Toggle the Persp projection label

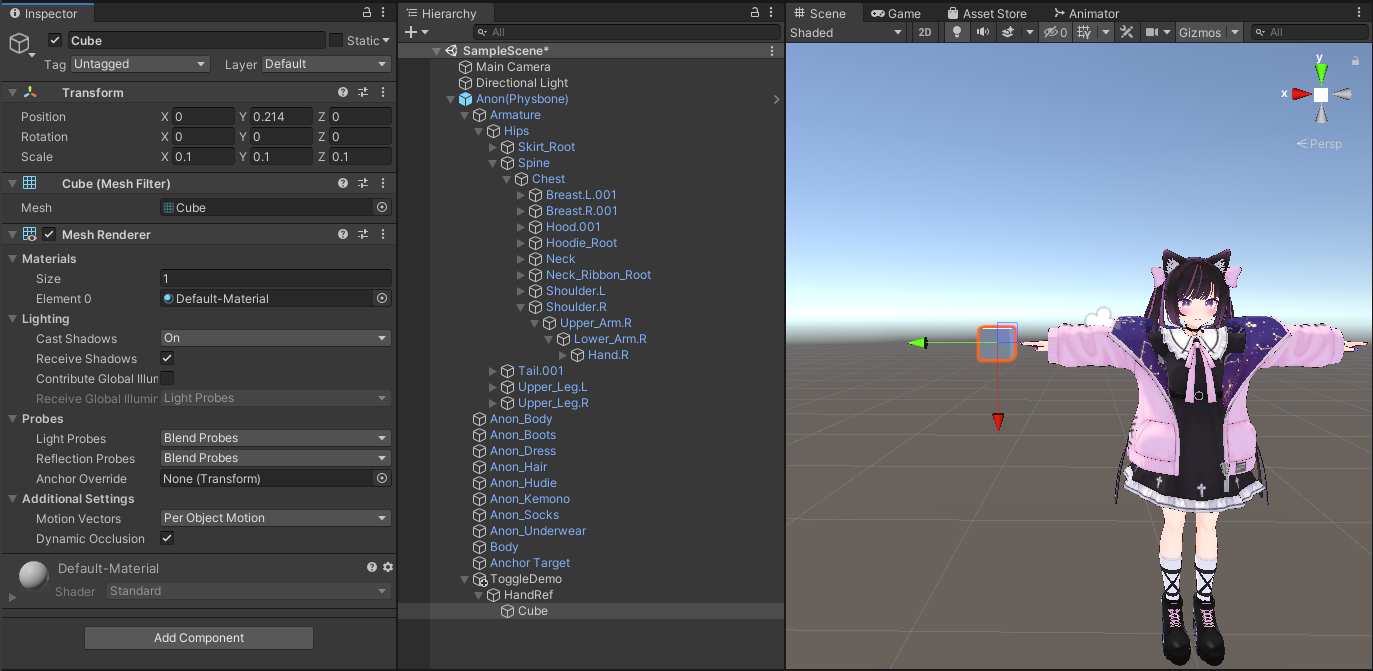pyautogui.click(x=1320, y=144)
